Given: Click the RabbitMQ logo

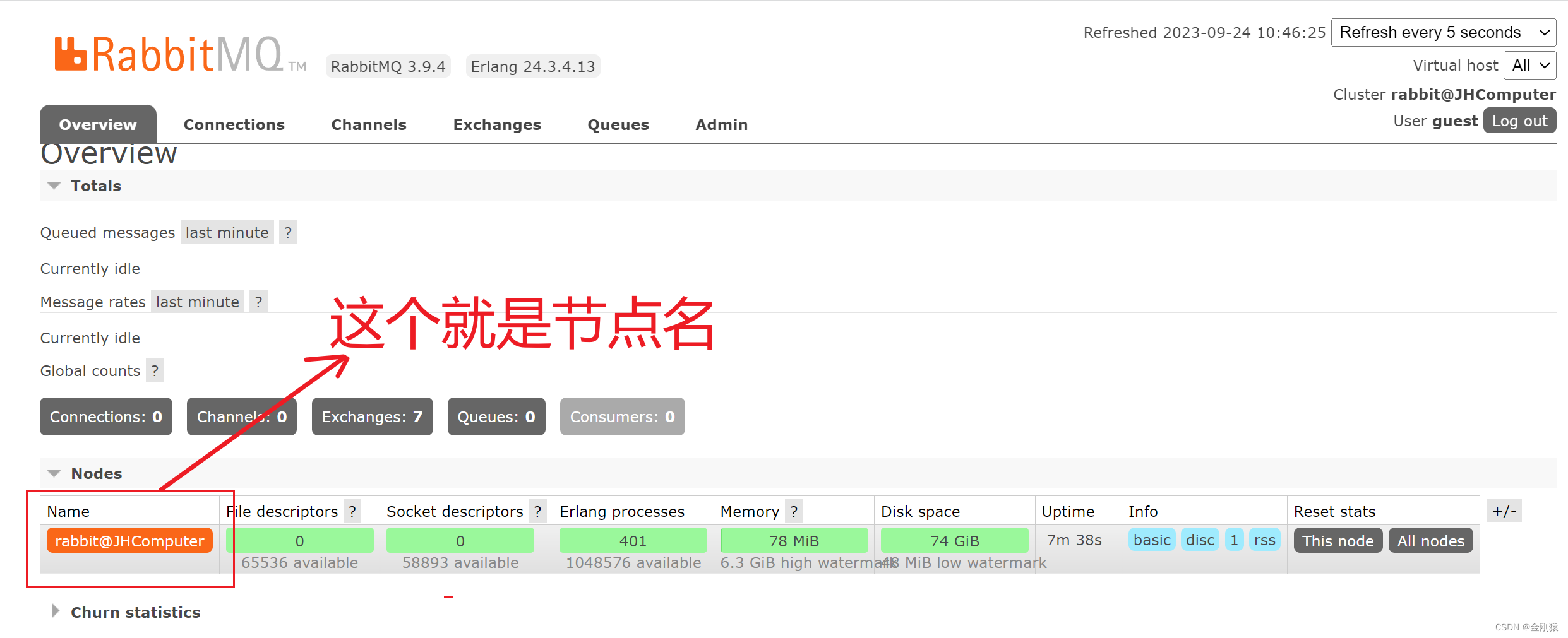Looking at the screenshot, I should (x=180, y=54).
